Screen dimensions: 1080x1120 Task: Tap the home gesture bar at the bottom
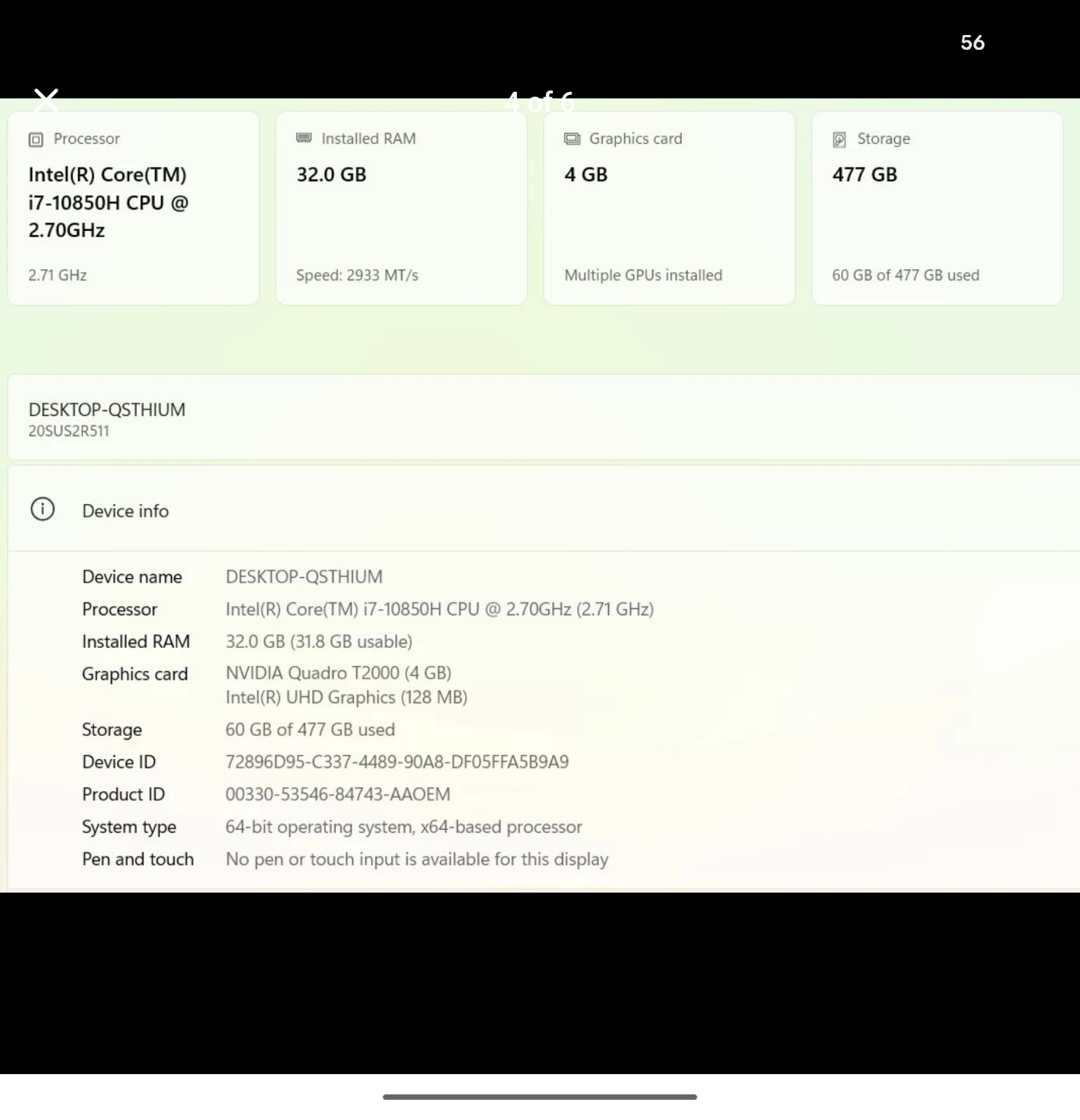coord(540,1097)
